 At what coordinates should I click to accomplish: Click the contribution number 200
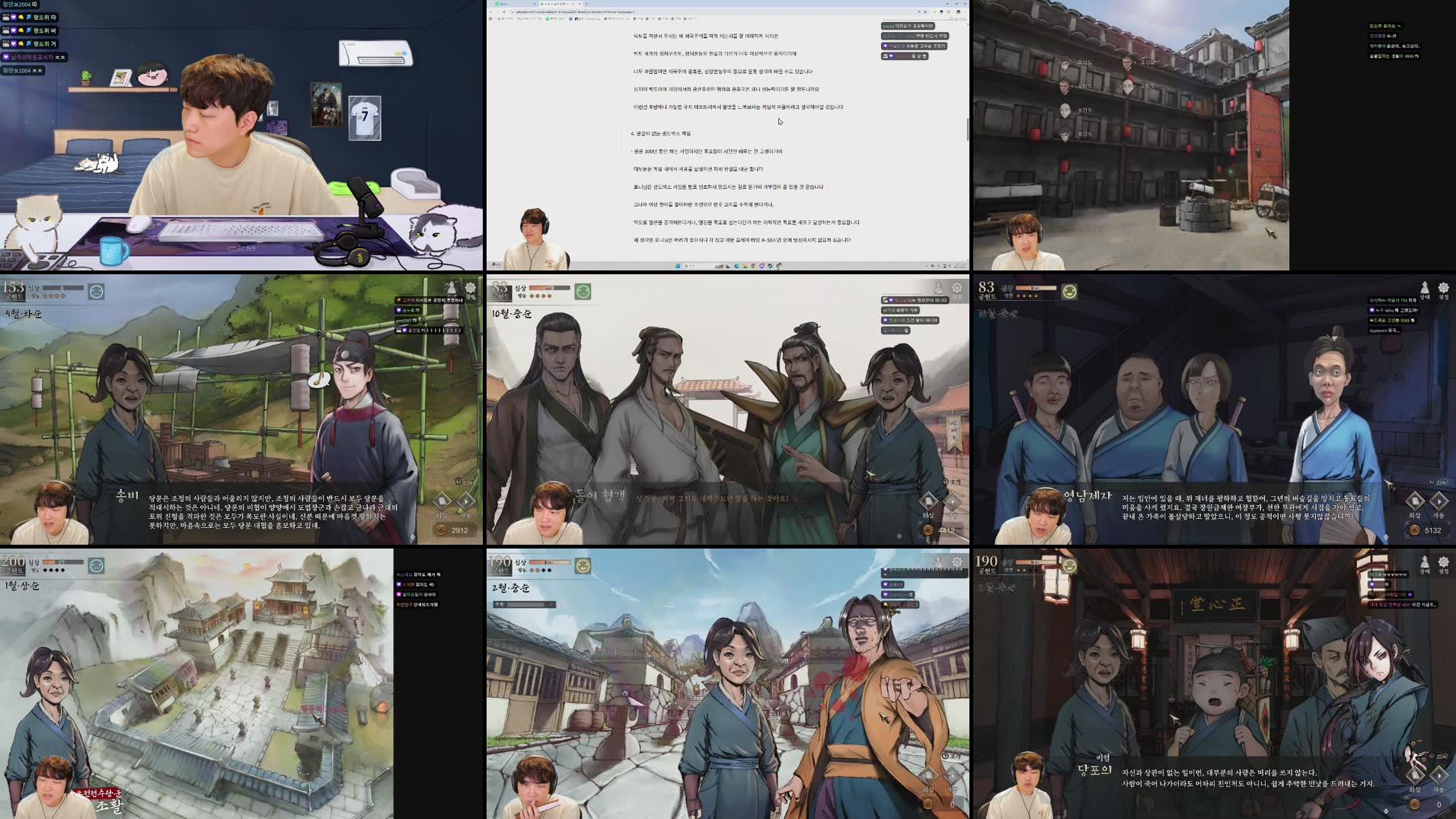[x=14, y=561]
